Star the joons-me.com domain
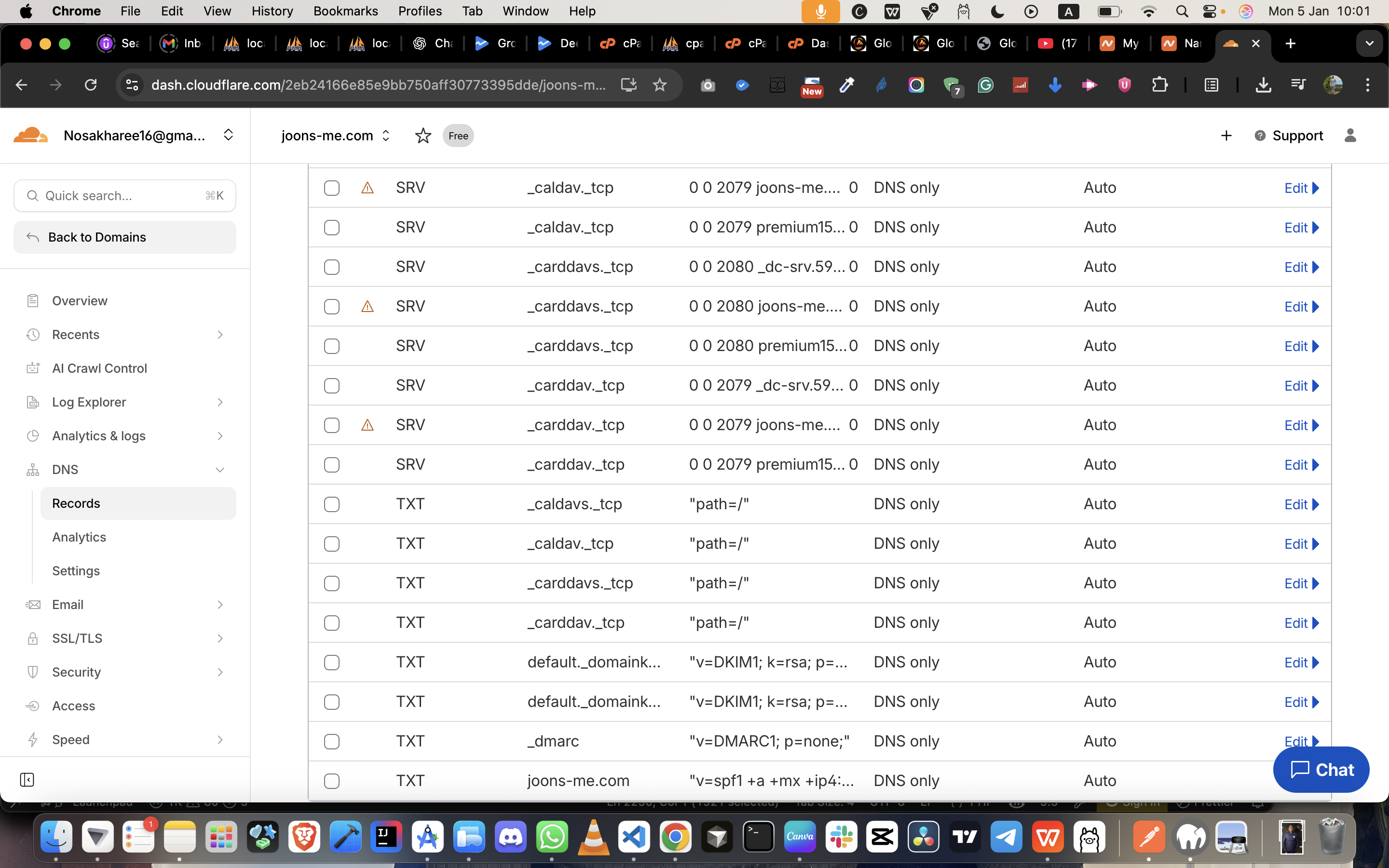 (x=423, y=136)
